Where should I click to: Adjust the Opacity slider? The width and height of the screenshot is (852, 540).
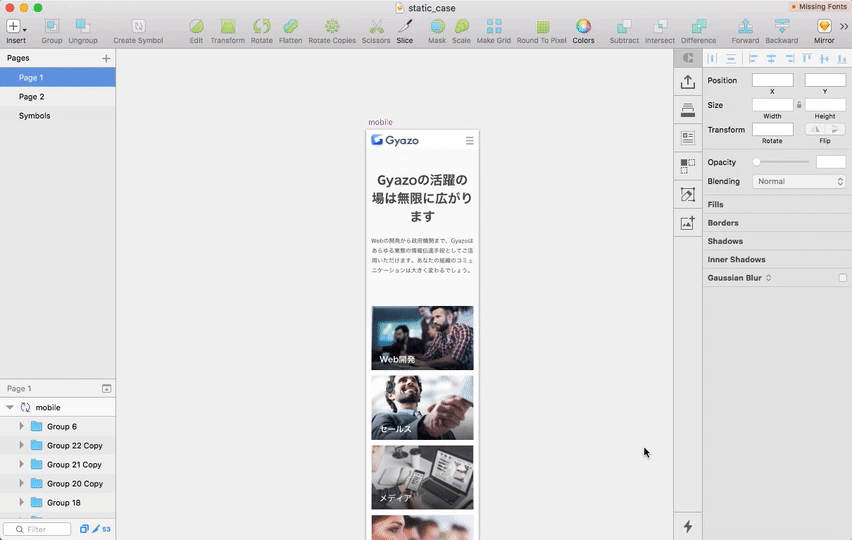point(782,162)
